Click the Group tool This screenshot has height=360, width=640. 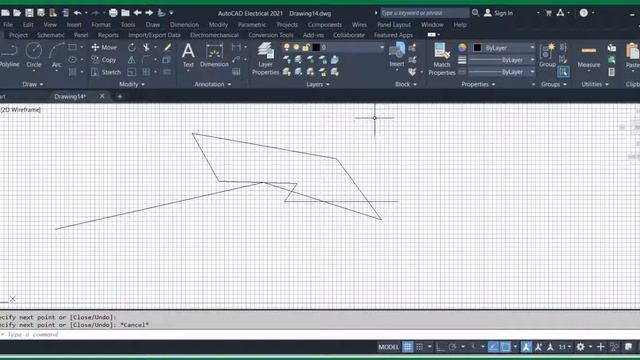tap(547, 55)
